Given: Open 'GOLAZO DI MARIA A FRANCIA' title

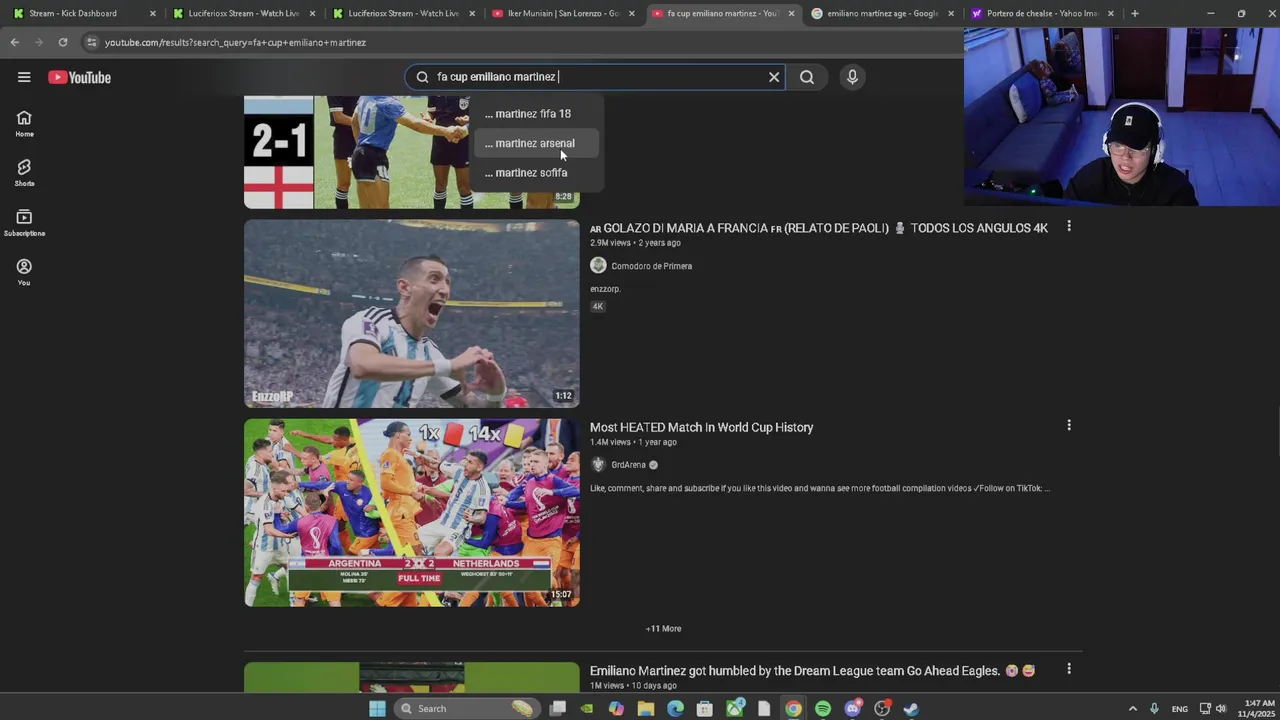Looking at the screenshot, I should pyautogui.click(x=819, y=228).
